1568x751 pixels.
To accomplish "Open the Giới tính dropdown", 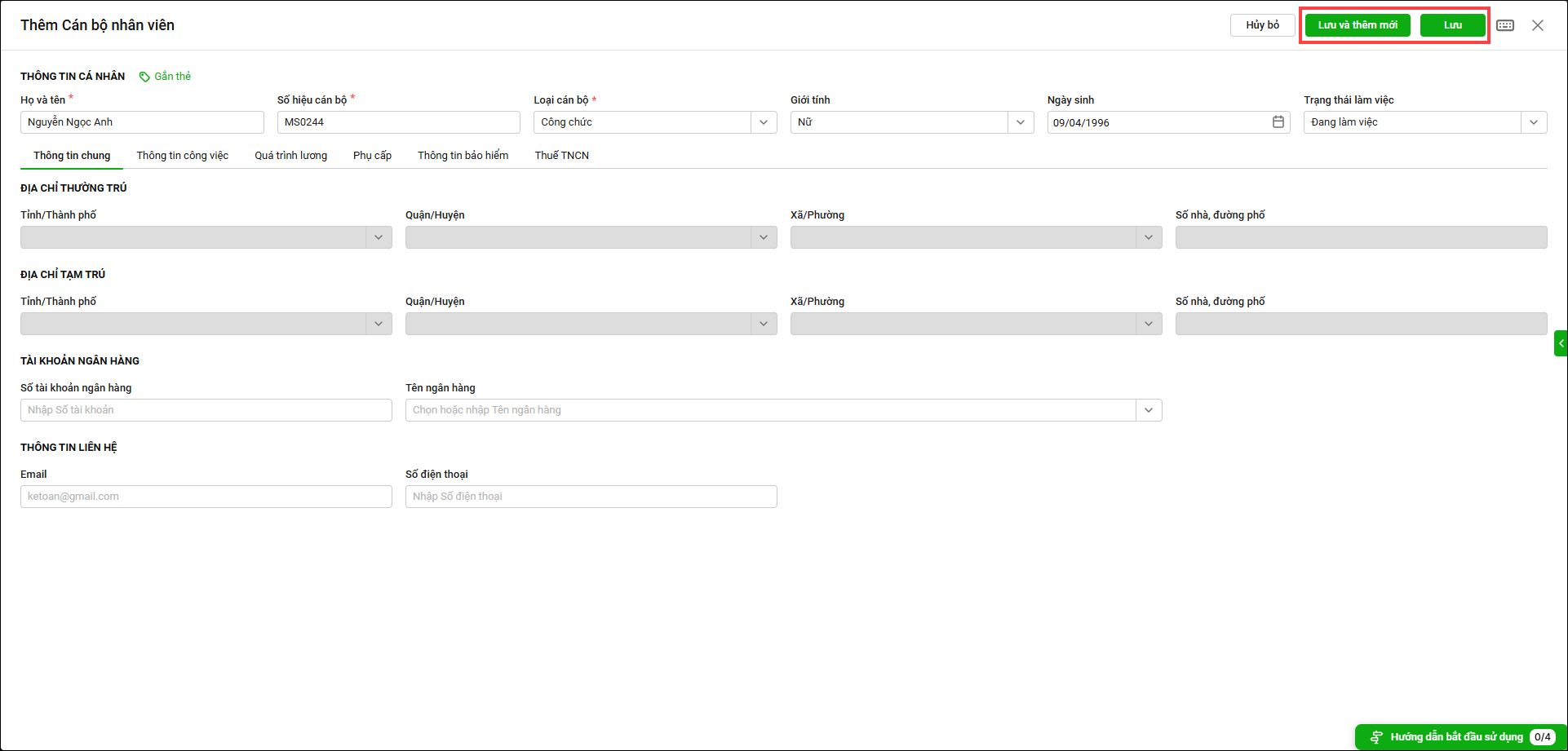I will click(1021, 122).
